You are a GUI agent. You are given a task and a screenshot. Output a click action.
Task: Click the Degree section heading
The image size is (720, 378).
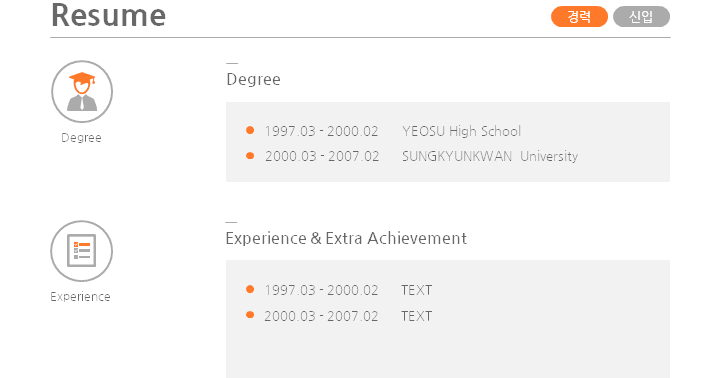click(x=253, y=79)
